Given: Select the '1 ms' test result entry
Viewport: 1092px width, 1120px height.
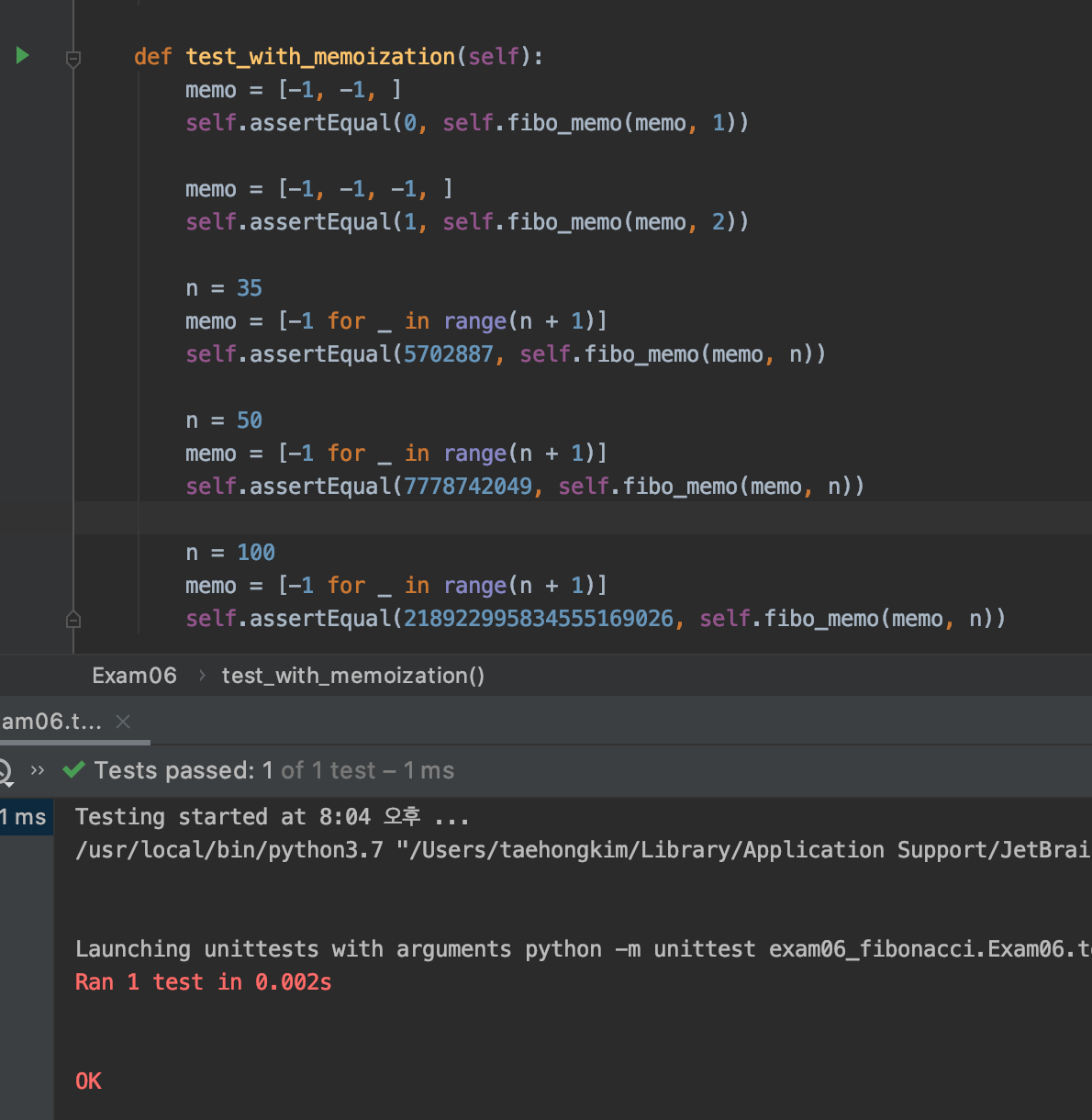Looking at the screenshot, I should click(25, 817).
